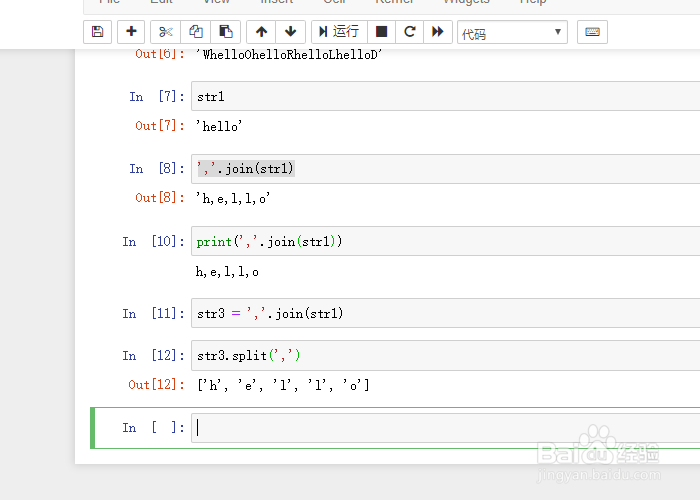
Task: Cut selected cell with the scissors icon
Action: (x=166, y=32)
